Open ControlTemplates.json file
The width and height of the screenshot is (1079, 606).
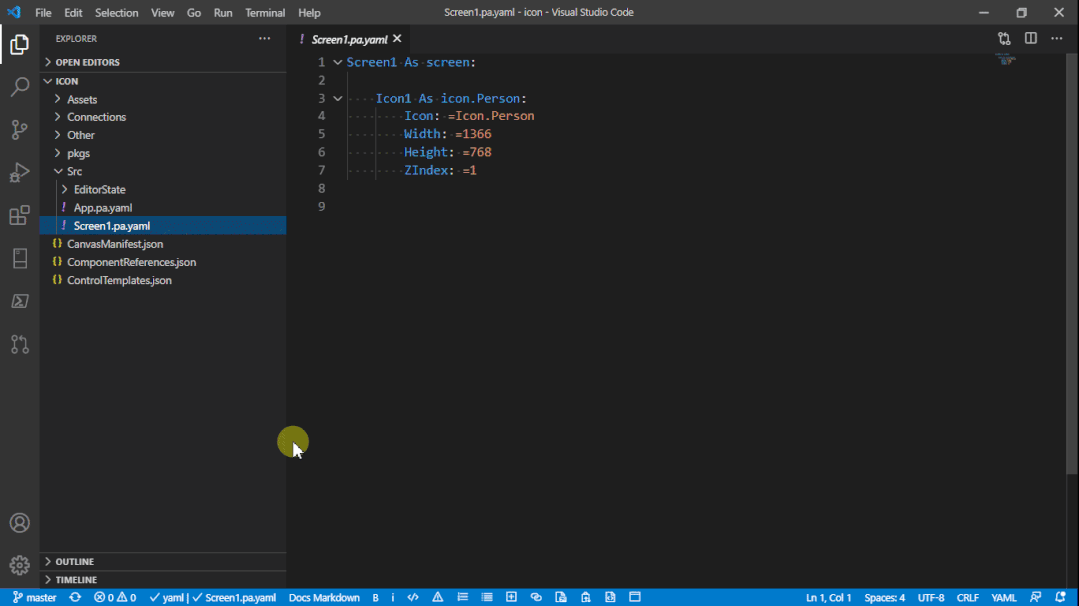tap(119, 280)
